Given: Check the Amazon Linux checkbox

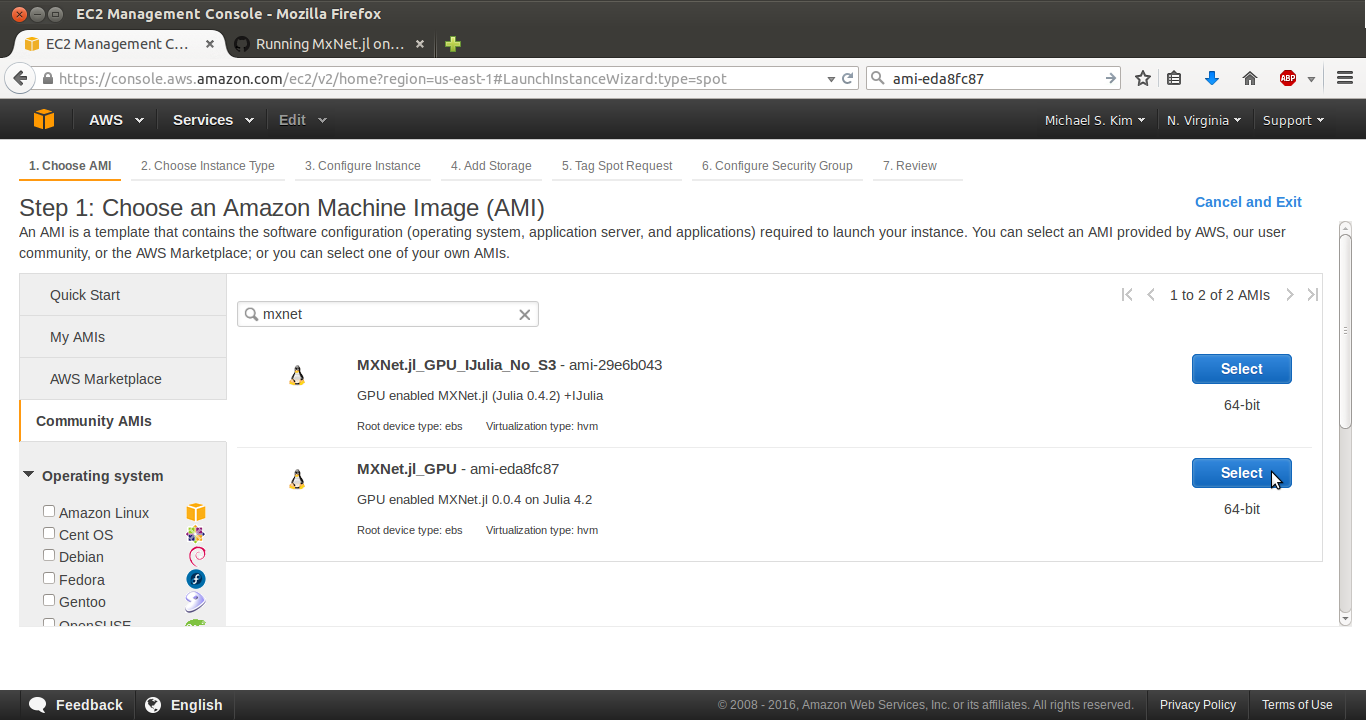Looking at the screenshot, I should click(x=49, y=511).
